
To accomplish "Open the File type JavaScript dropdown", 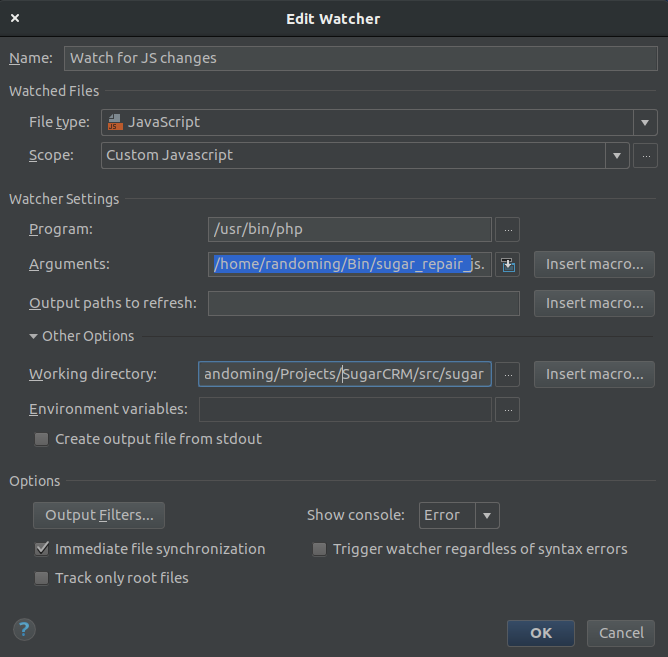I will pos(645,123).
